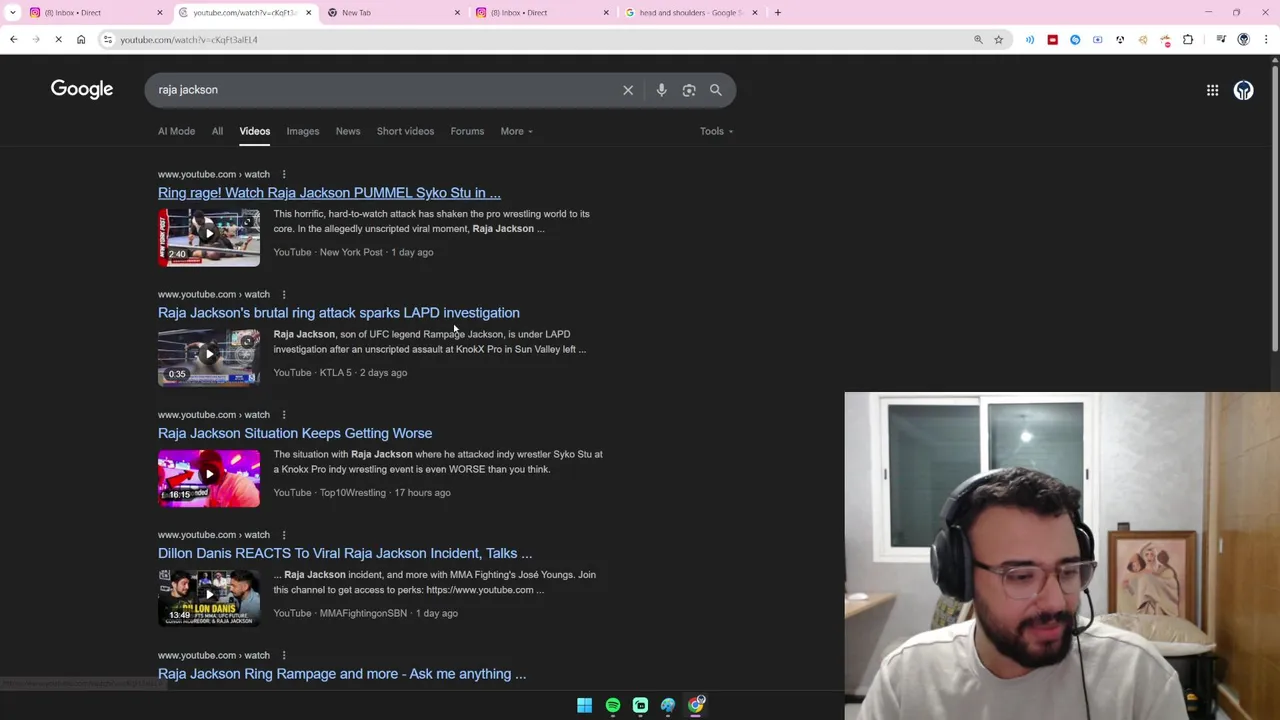Open Chrome's three-dot menu
Viewport: 1280px width, 720px height.
1266,39
